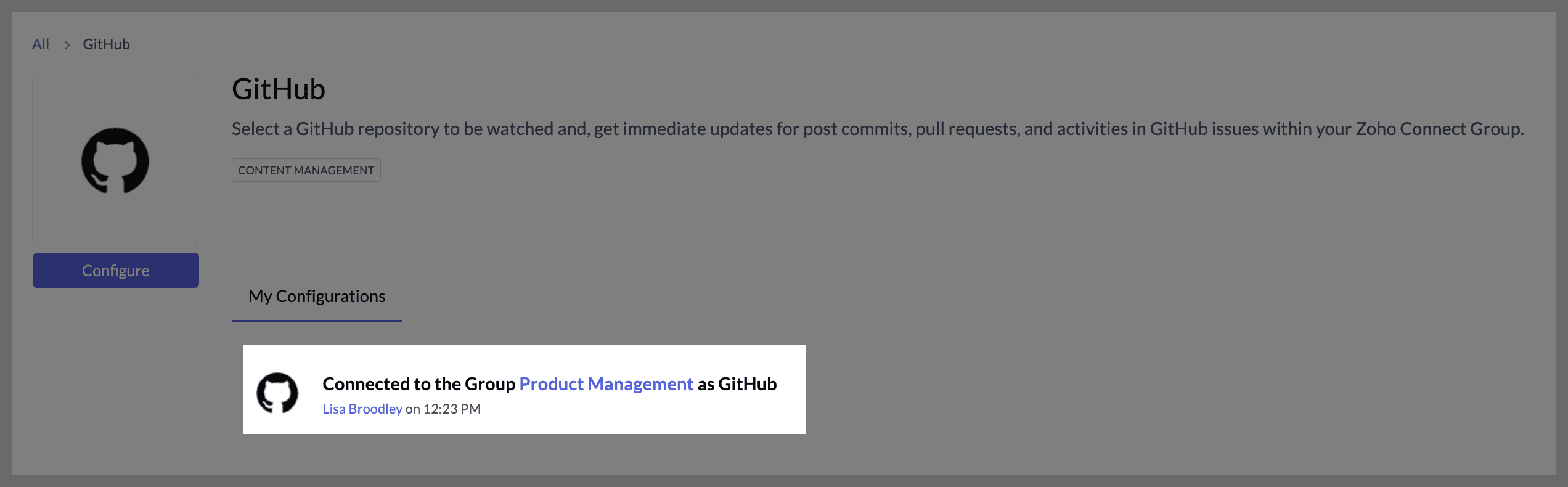Click the word 'on' beside Lisa Broodley
1568x487 pixels.
tap(412, 409)
